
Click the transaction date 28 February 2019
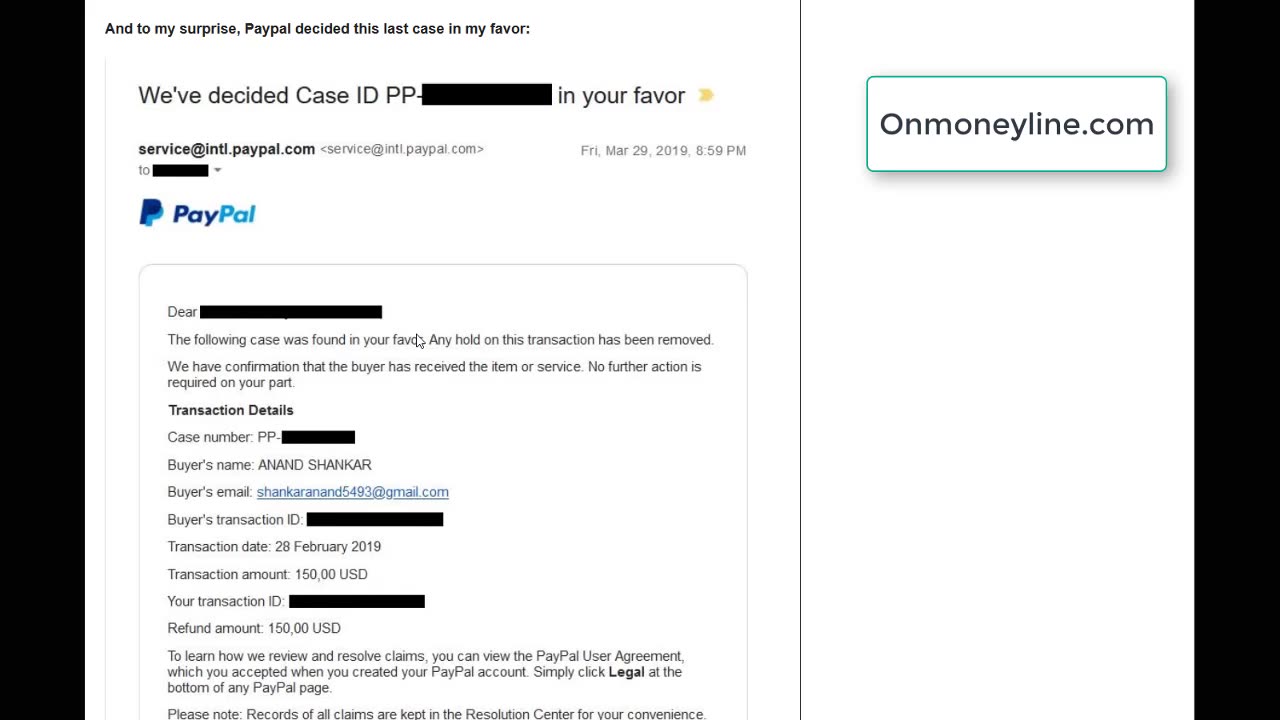coord(327,547)
